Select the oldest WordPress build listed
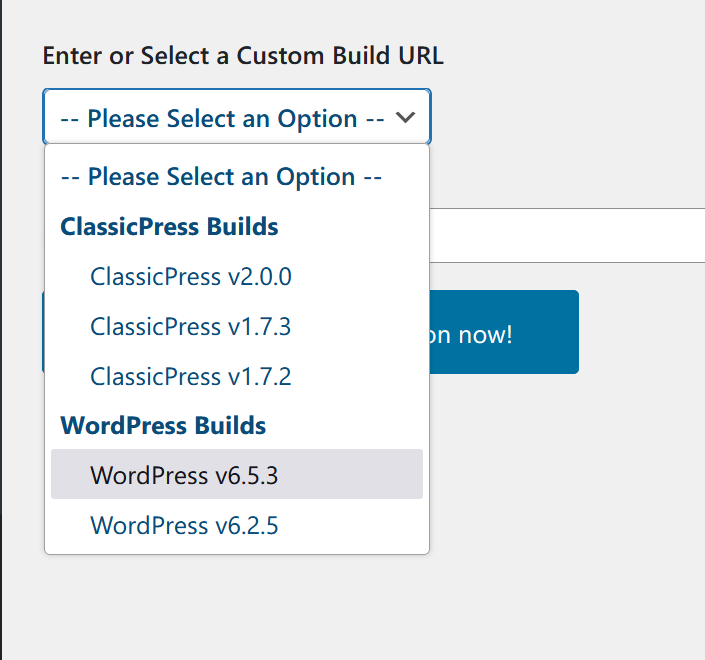 point(184,524)
